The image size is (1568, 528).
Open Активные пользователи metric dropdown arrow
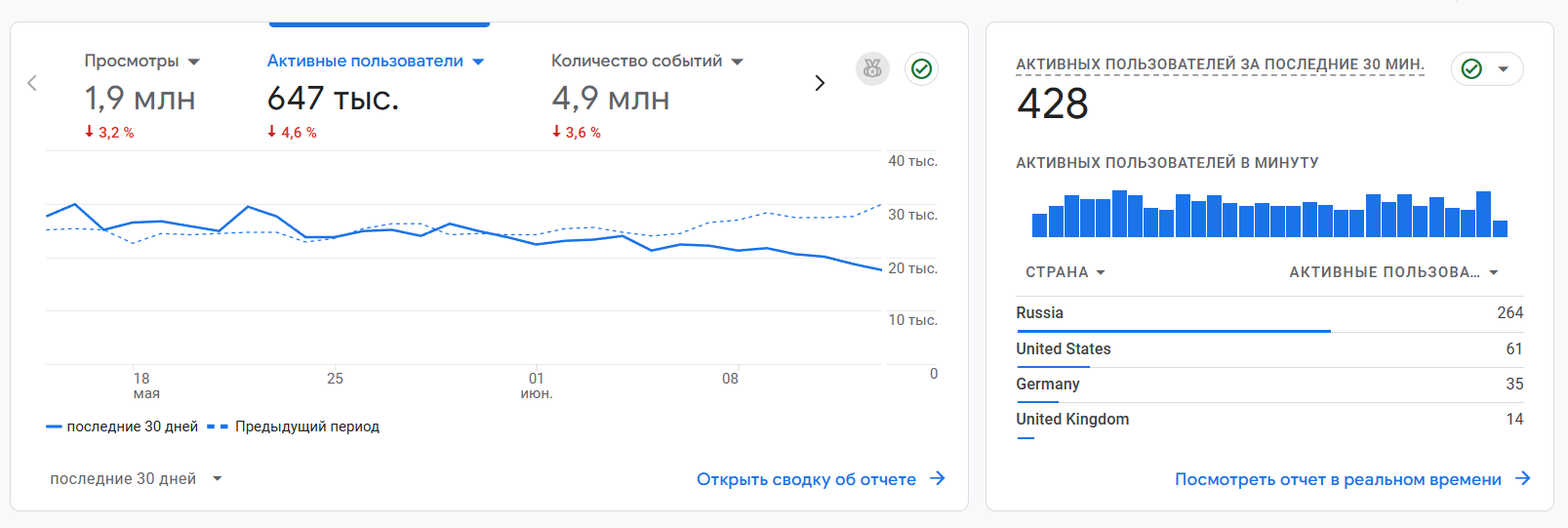point(478,61)
